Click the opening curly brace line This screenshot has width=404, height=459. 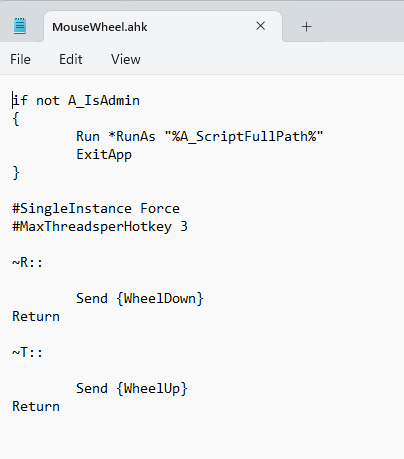[x=16, y=119]
